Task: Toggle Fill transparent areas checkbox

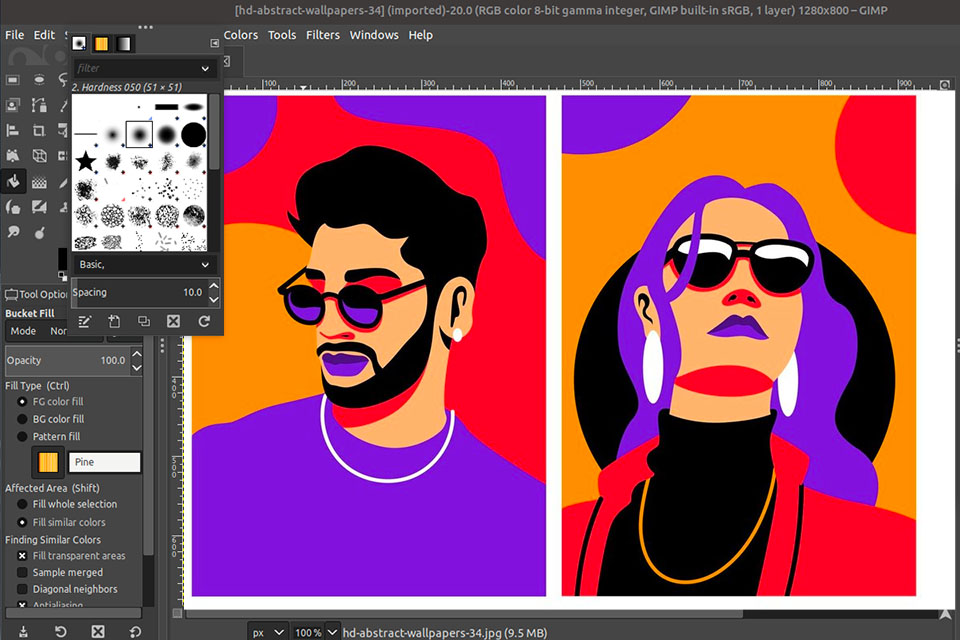Action: click(x=22, y=555)
